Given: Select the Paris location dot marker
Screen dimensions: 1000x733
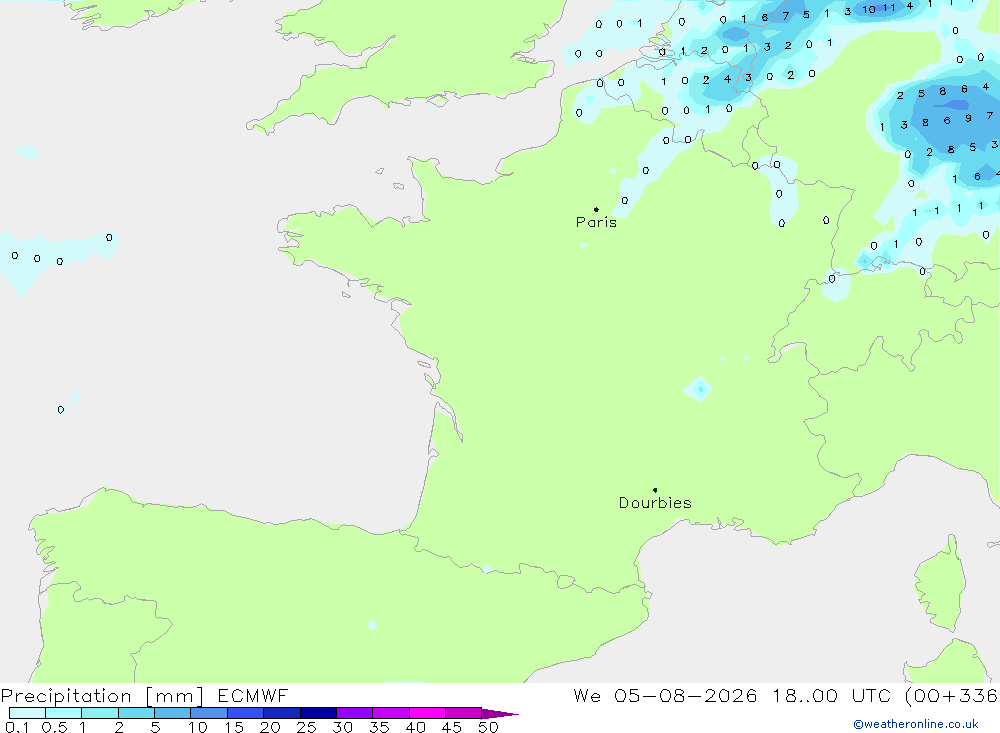Looking at the screenshot, I should (596, 209).
